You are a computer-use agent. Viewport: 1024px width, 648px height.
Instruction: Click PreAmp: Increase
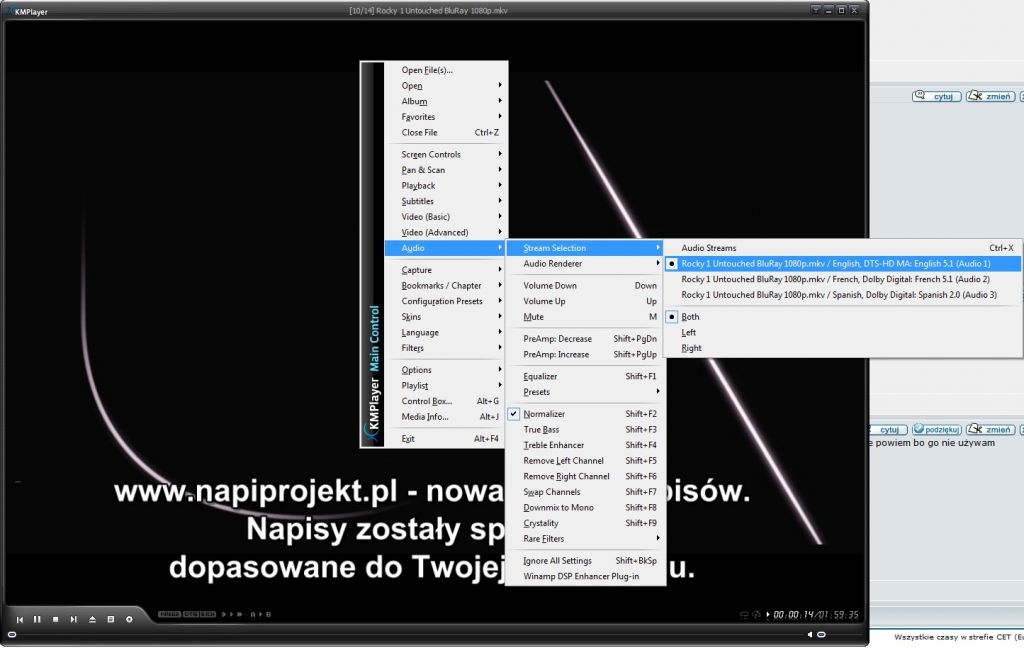(585, 354)
